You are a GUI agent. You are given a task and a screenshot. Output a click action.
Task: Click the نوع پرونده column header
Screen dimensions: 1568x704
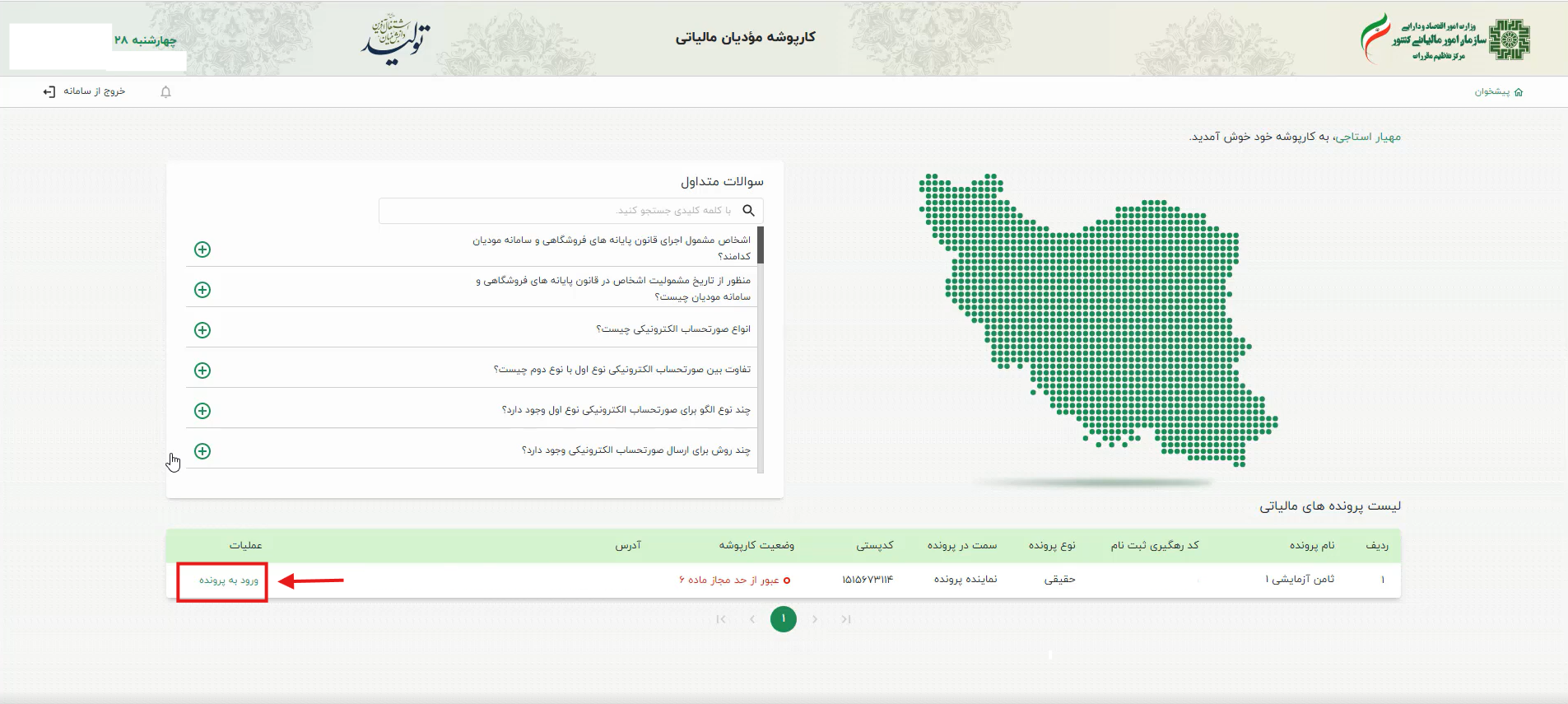pyautogui.click(x=1052, y=546)
